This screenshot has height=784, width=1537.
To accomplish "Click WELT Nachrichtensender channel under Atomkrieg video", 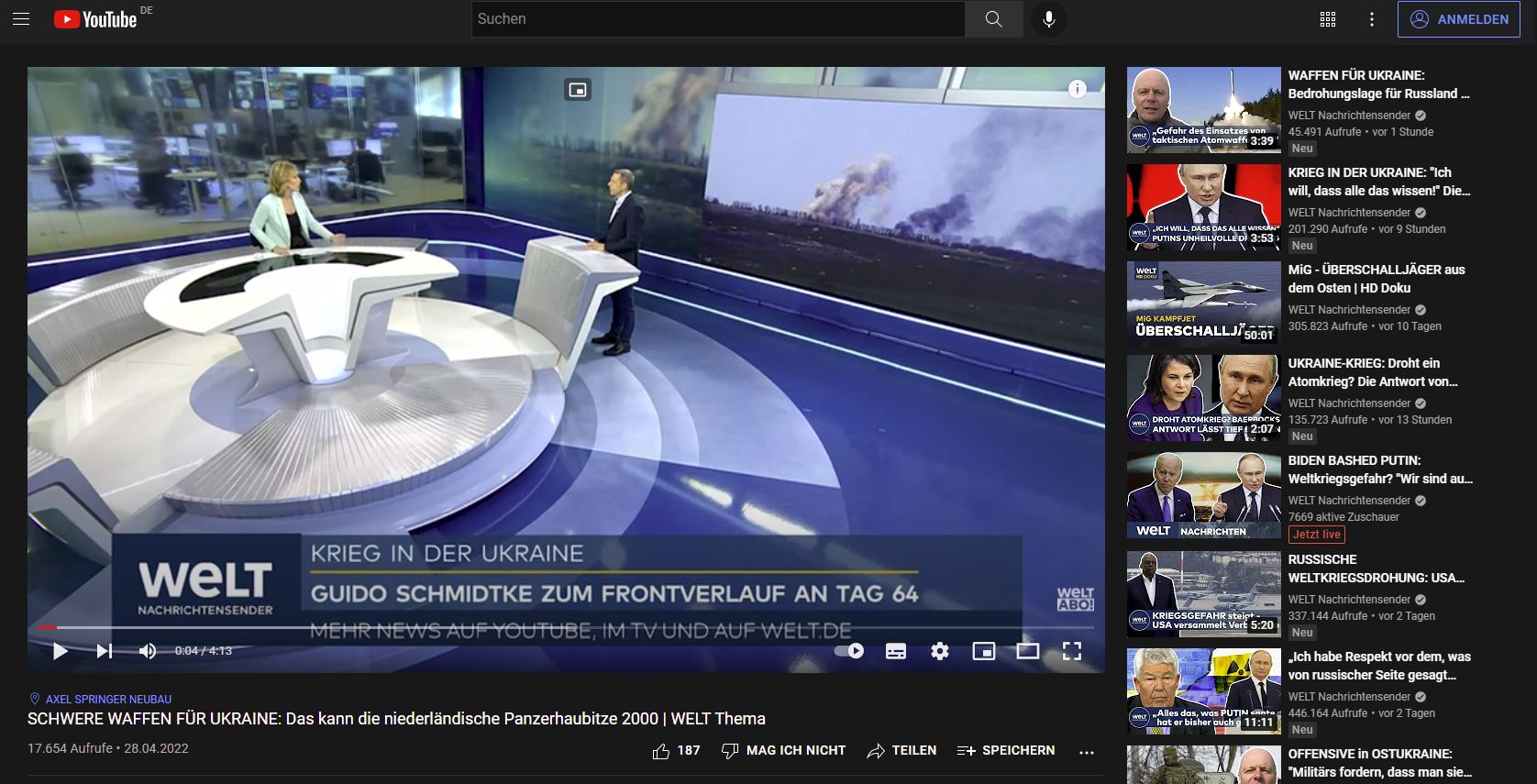I will (x=1349, y=403).
